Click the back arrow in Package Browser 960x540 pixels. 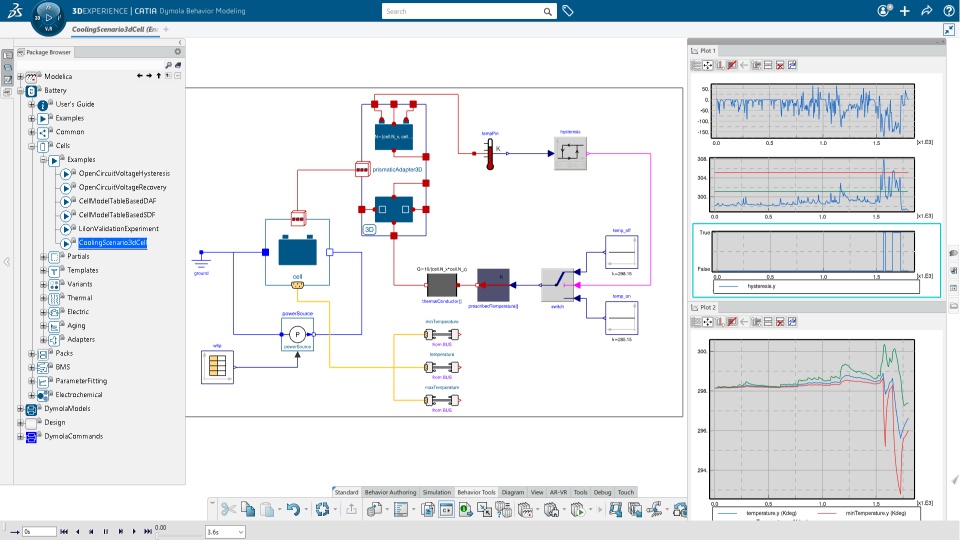(x=140, y=76)
